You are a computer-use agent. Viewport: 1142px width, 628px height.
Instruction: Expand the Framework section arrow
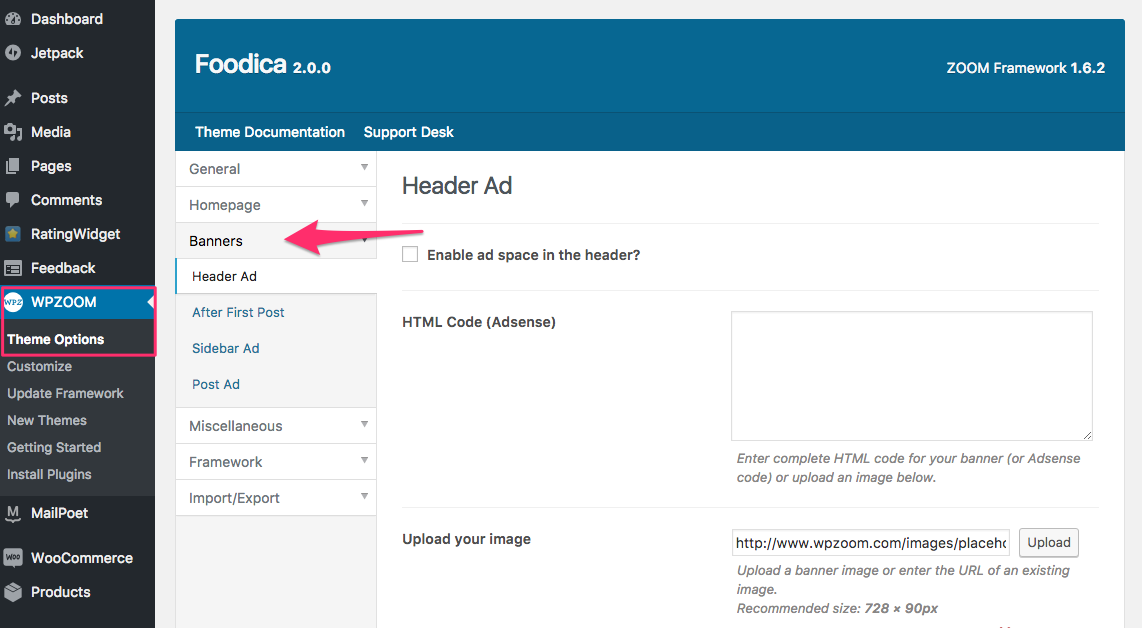coord(364,460)
